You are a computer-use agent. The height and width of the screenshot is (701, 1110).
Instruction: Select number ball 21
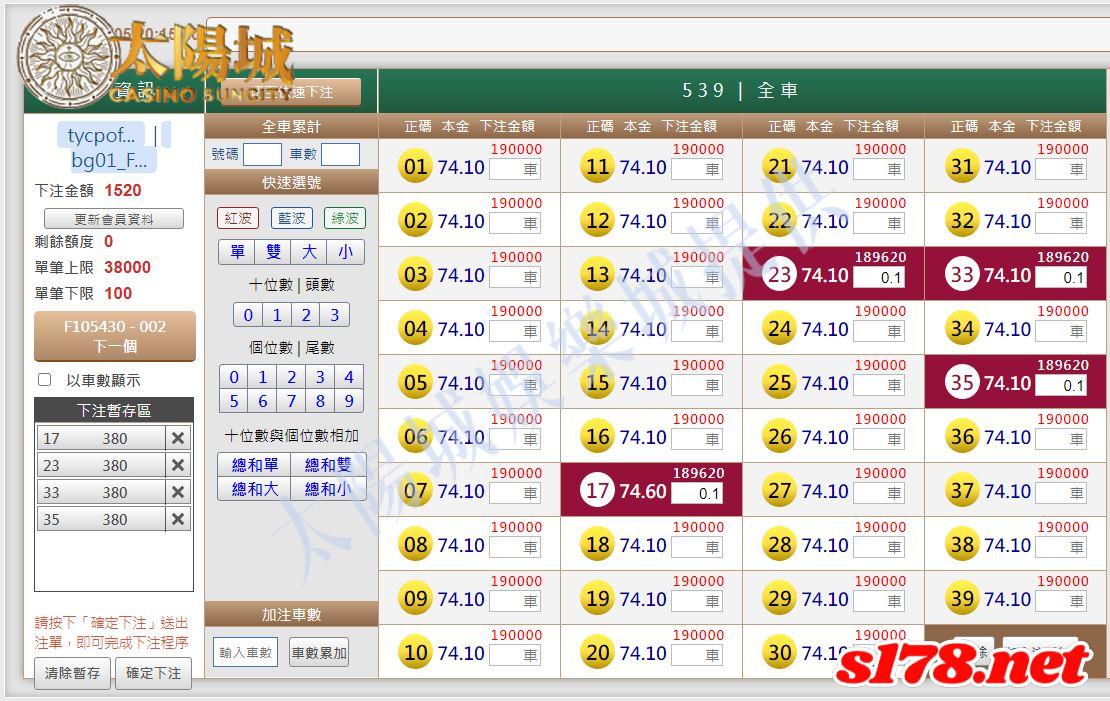779,166
